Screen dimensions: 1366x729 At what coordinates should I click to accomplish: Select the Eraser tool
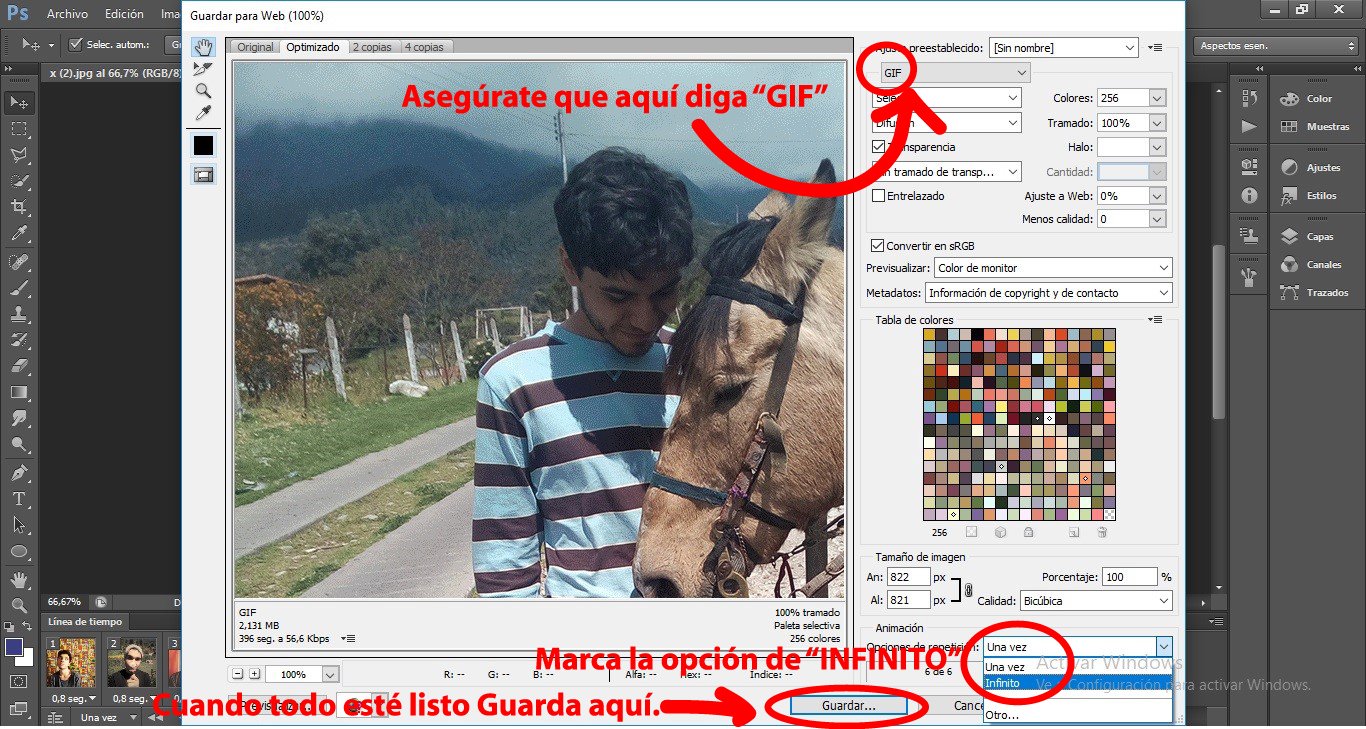pos(18,366)
